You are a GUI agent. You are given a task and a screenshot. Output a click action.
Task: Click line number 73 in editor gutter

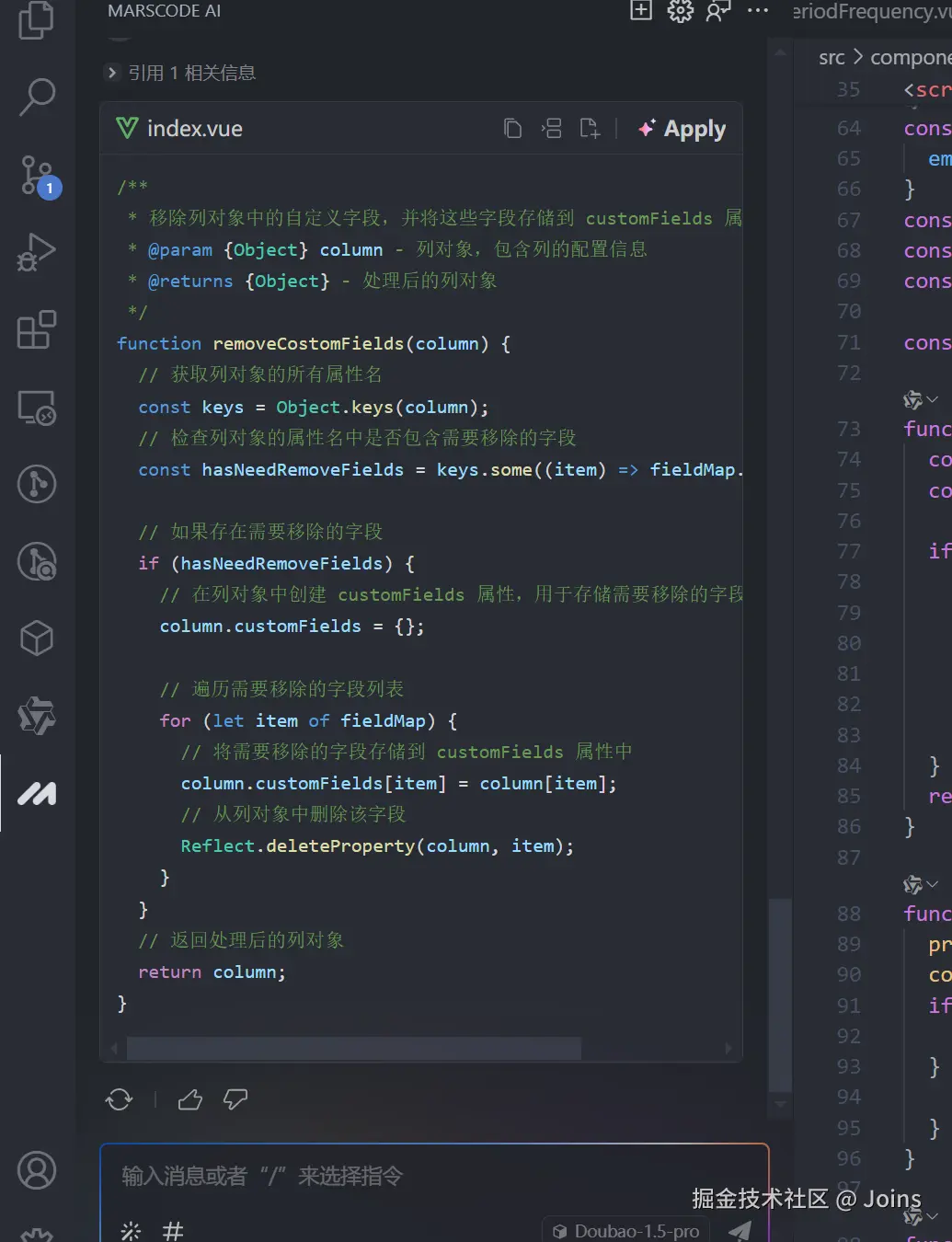848,429
